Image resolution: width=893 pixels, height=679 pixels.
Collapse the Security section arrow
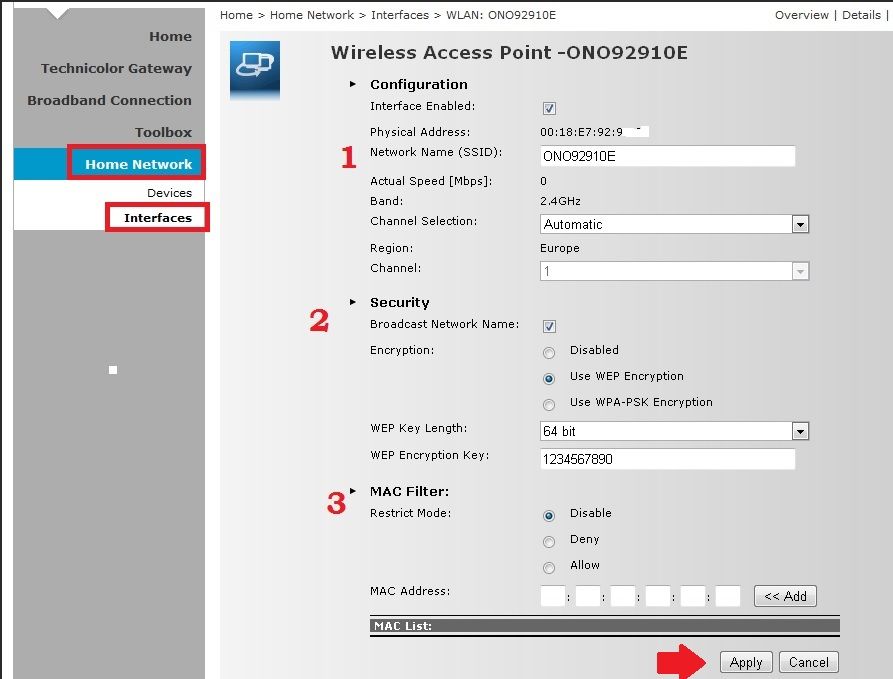pyautogui.click(x=352, y=302)
